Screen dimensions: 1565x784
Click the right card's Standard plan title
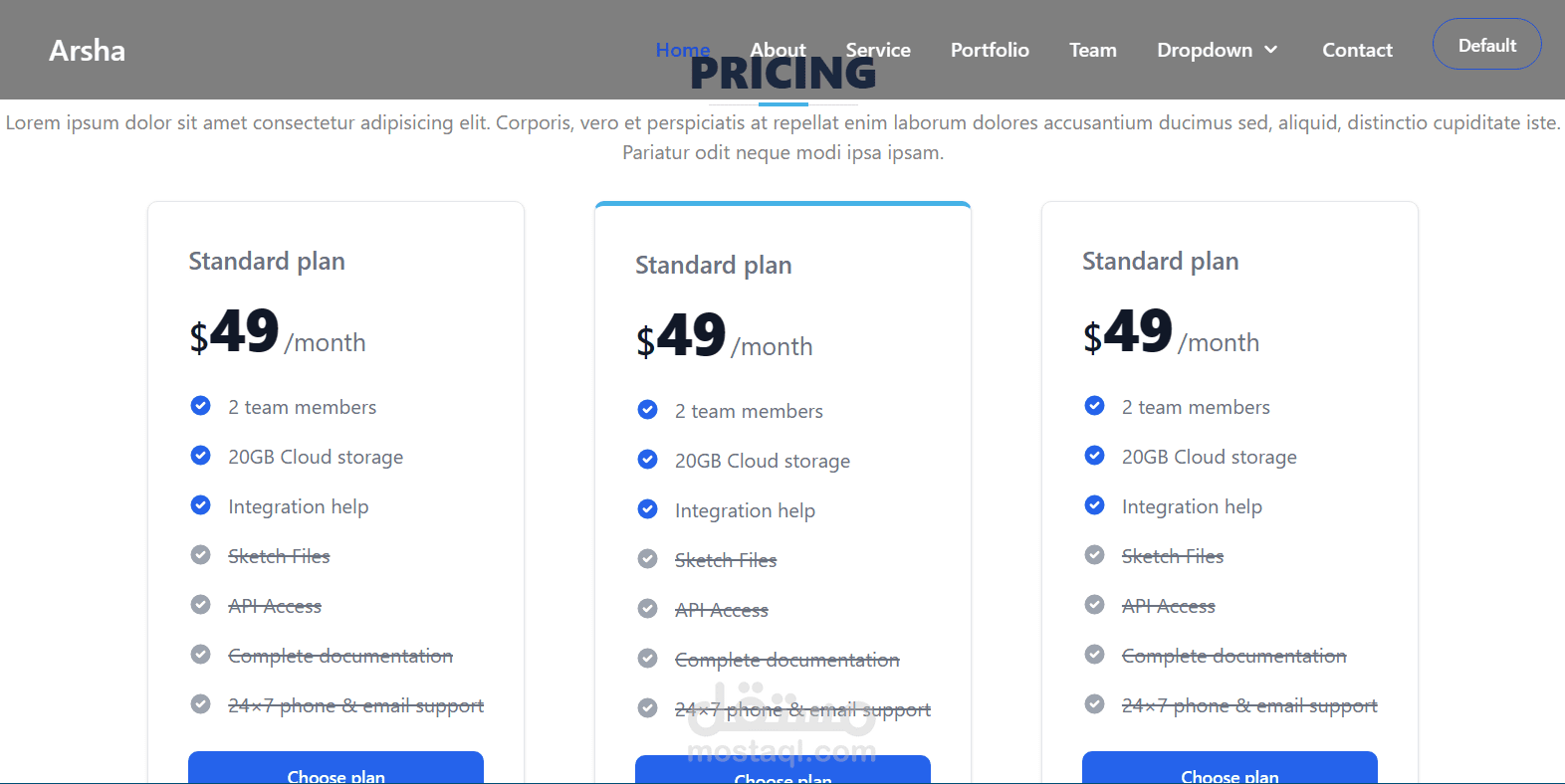pyautogui.click(x=1160, y=262)
